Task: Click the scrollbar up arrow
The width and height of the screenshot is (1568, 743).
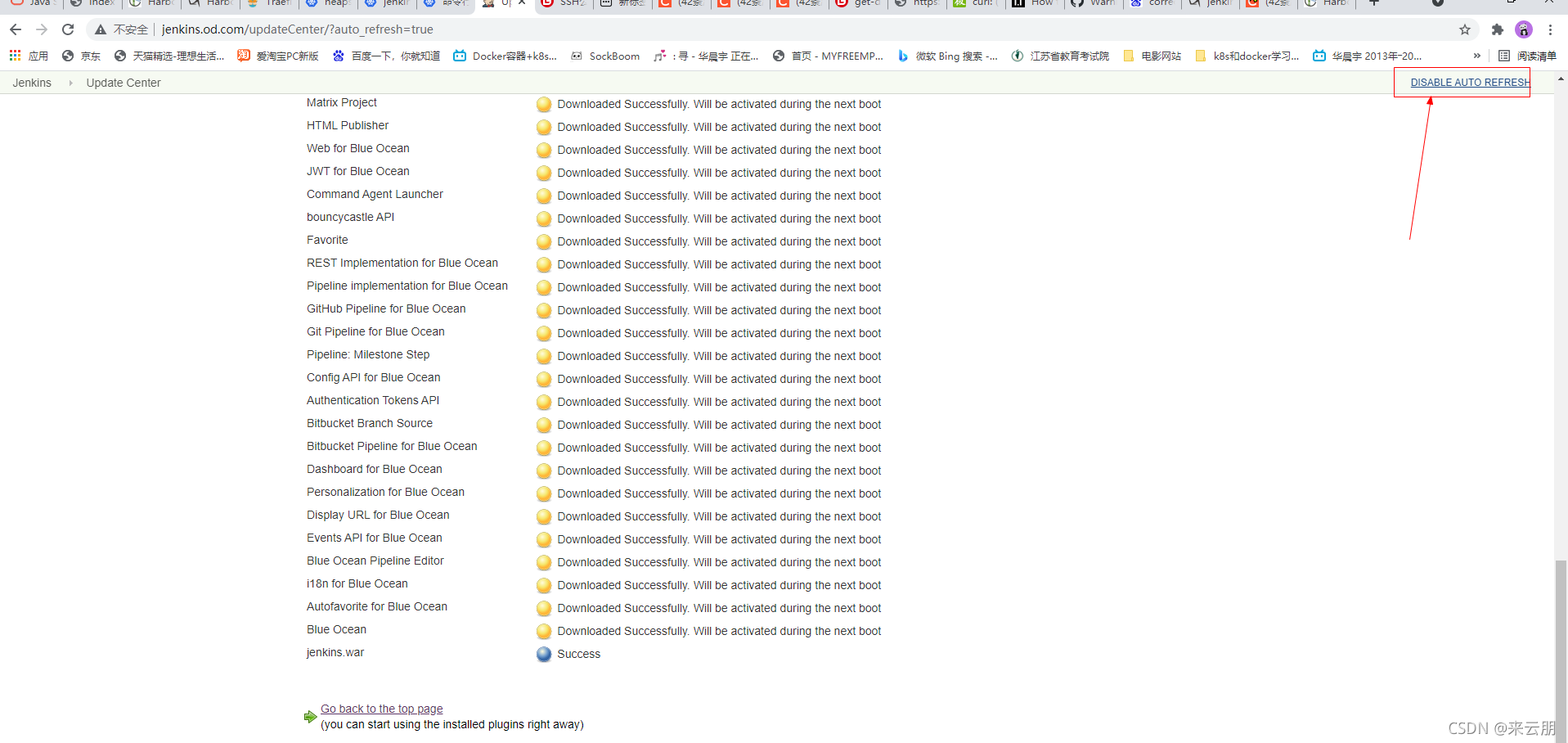Action: [x=1561, y=79]
